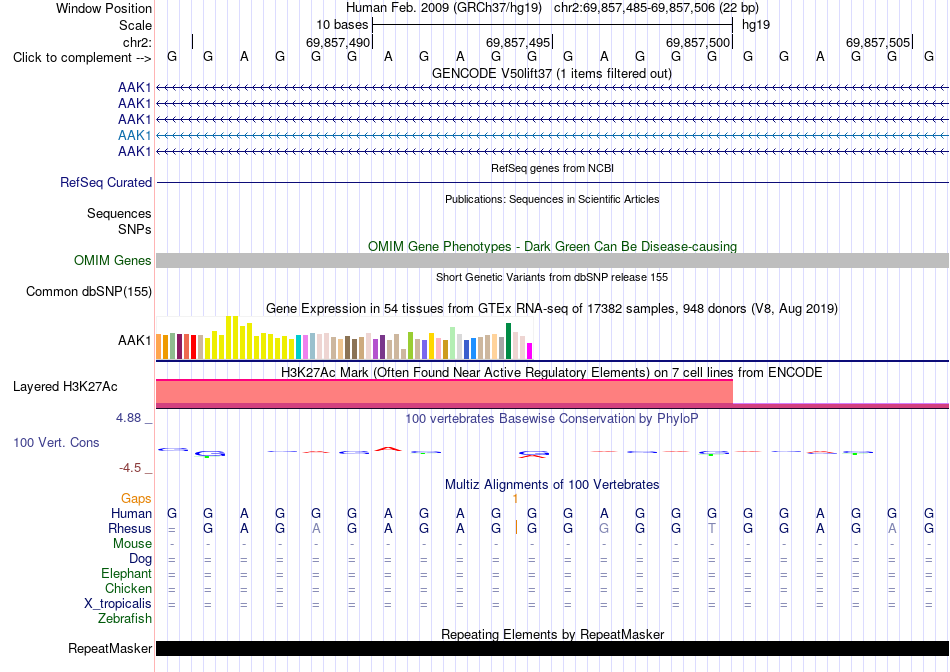This screenshot has width=950, height=672.
Task: Open the 'Multiz Alignments of 100 Vertebrates' title
Action: click(552, 485)
